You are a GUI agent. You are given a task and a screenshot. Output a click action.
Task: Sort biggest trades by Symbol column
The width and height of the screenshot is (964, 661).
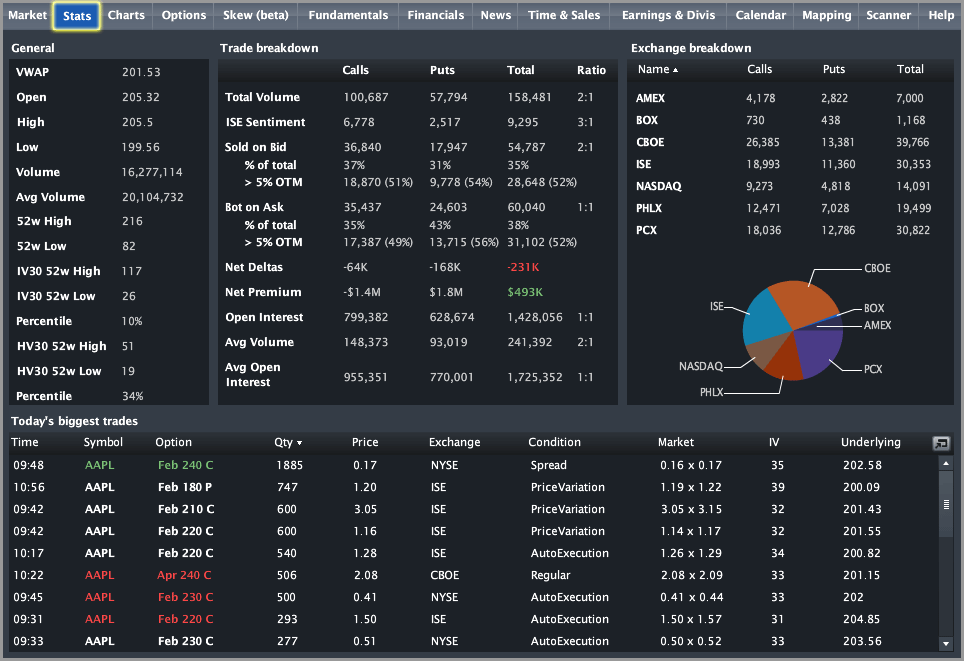pyautogui.click(x=103, y=442)
